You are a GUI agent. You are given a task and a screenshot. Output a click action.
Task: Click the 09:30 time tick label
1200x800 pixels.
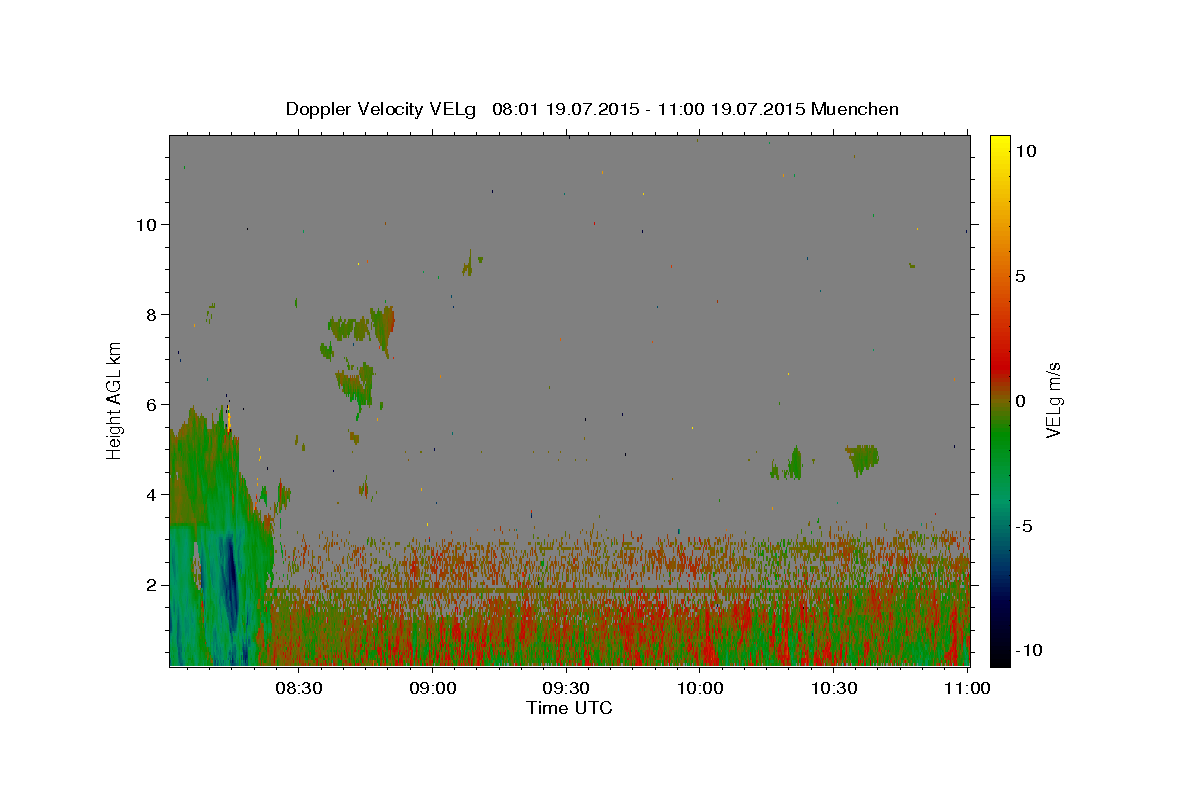pyautogui.click(x=566, y=688)
